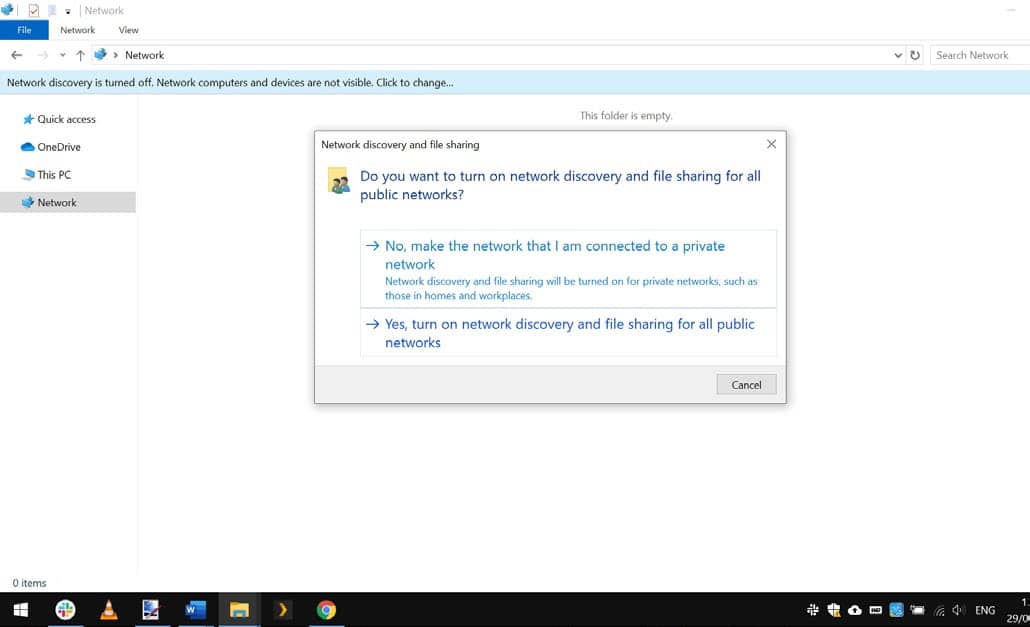Open Microsoft Word from taskbar
This screenshot has height=627, width=1030.
click(195, 610)
